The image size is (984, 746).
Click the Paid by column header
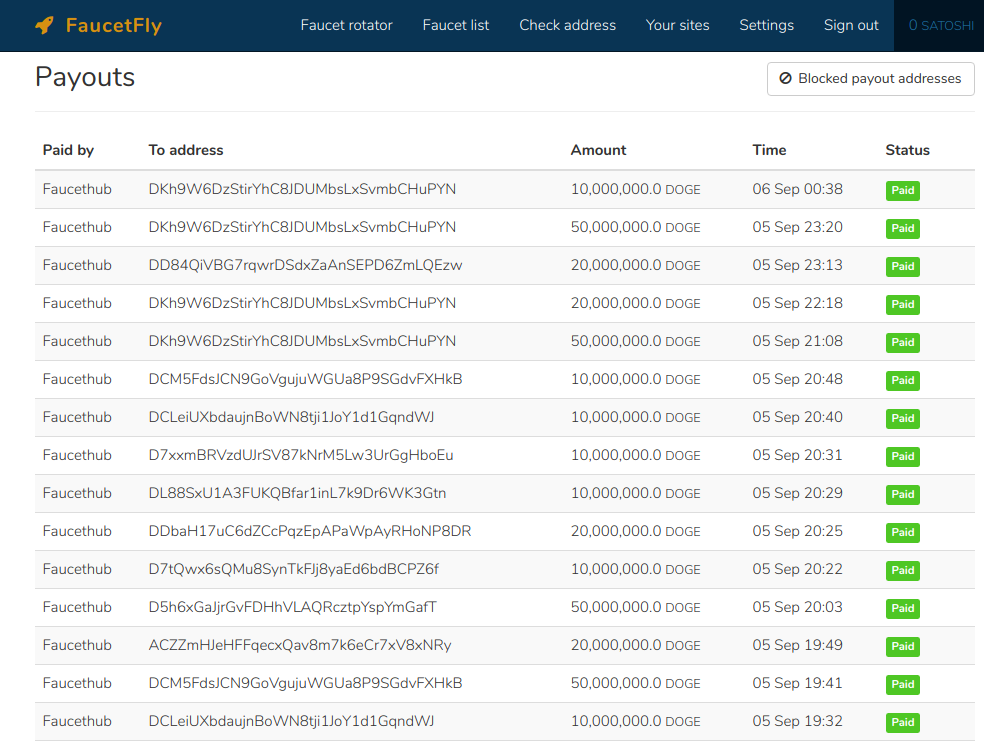[68, 150]
